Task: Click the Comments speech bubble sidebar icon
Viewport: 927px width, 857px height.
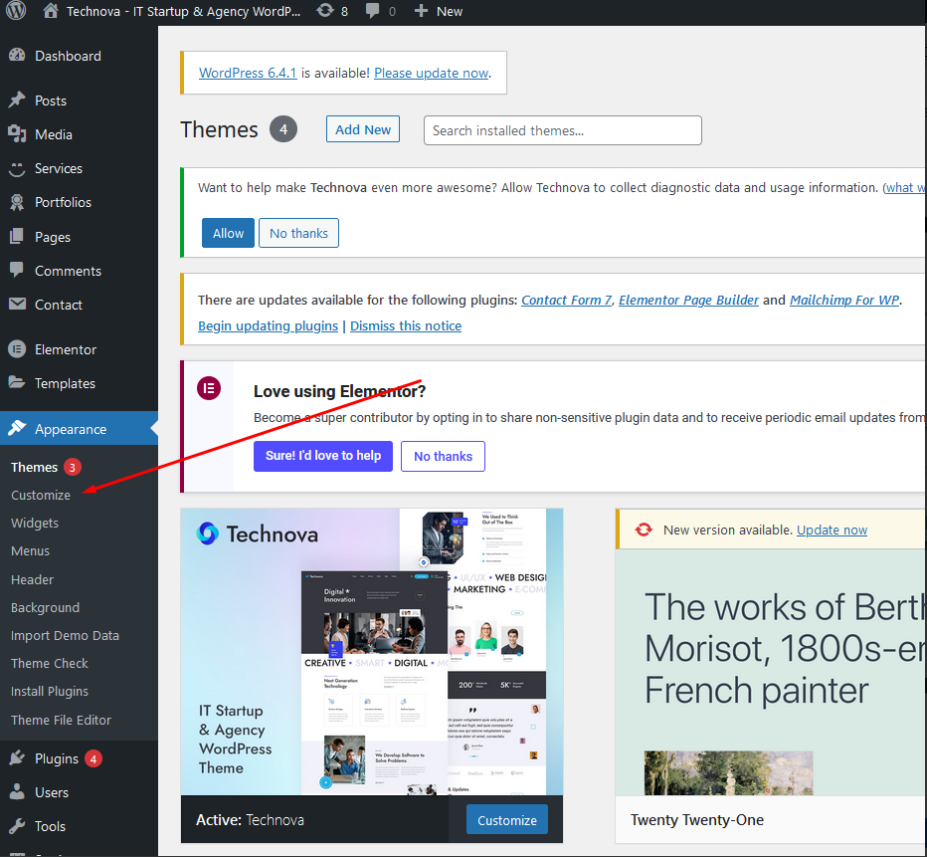Action: (17, 270)
